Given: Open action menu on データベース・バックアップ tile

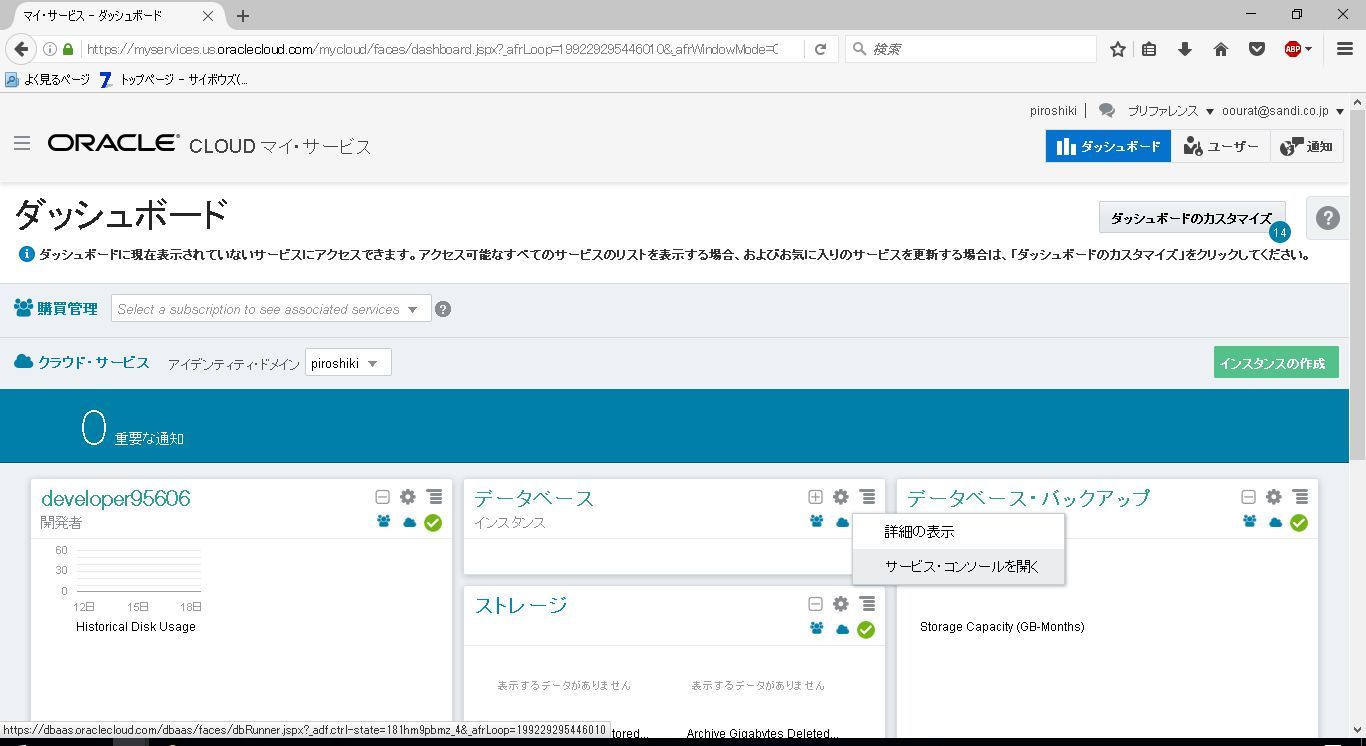Looking at the screenshot, I should point(1300,497).
